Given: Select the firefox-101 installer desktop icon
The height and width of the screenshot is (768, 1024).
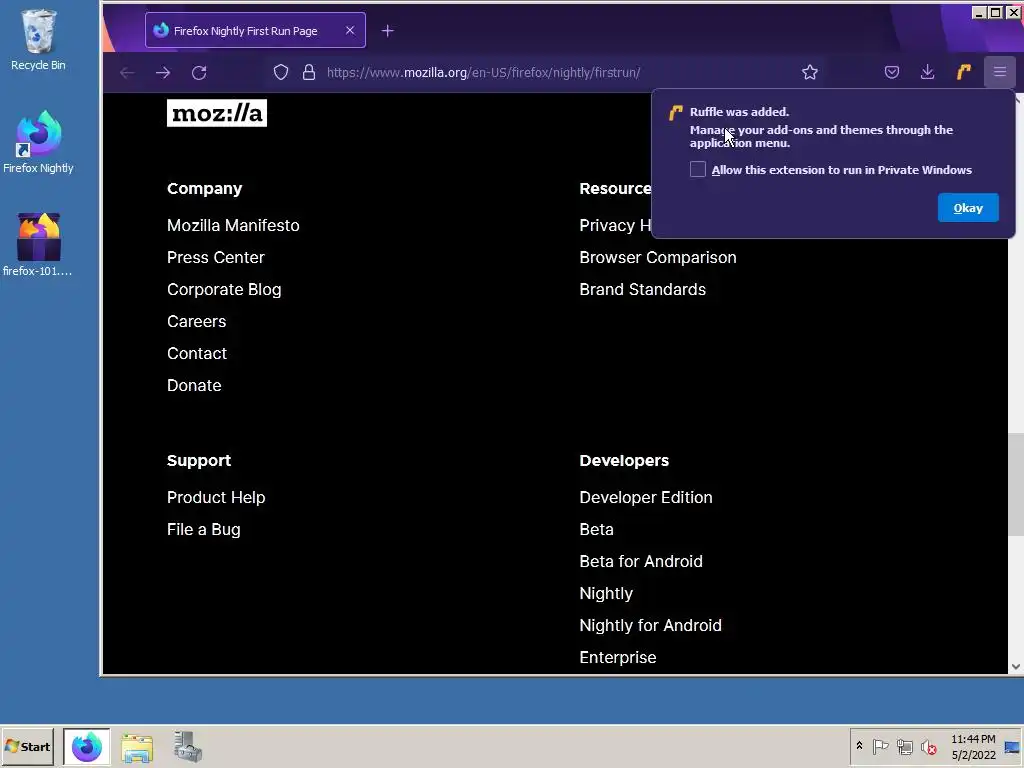Looking at the screenshot, I should click(38, 245).
